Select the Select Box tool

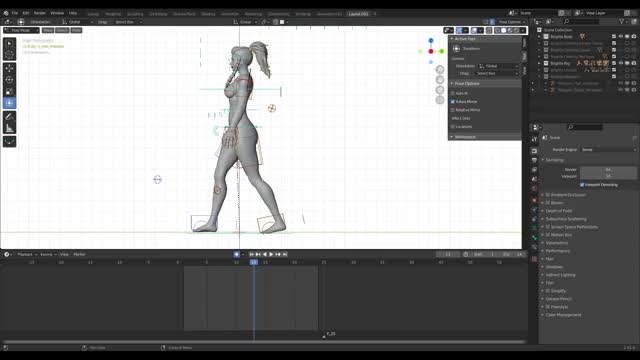tap(10, 43)
